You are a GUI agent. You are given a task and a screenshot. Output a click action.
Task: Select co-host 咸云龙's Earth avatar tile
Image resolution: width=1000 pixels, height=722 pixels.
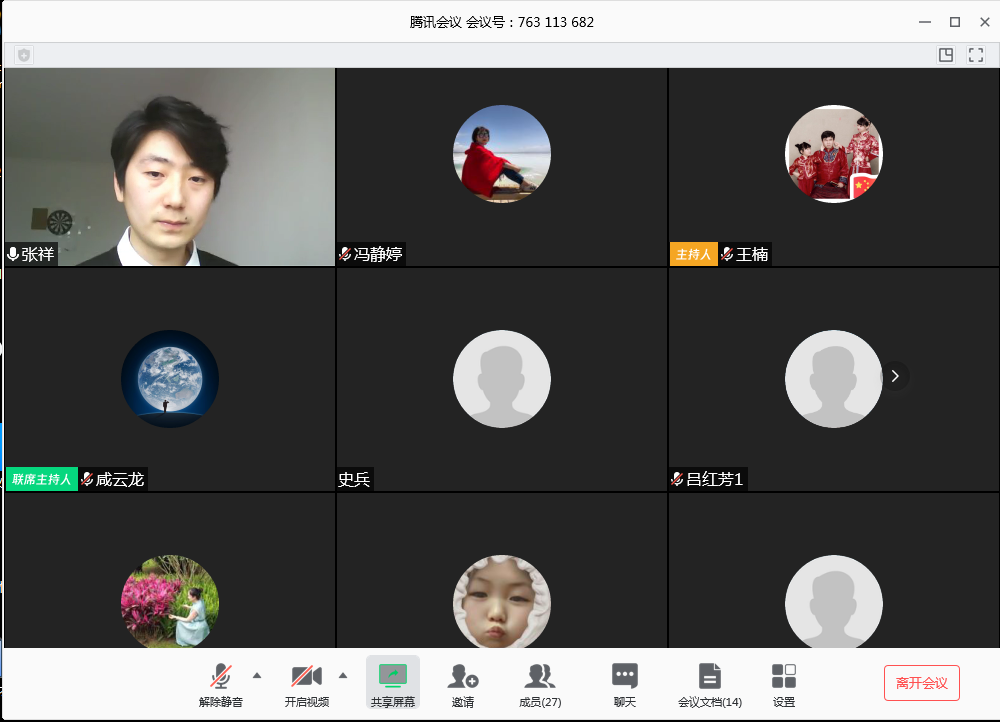point(170,379)
